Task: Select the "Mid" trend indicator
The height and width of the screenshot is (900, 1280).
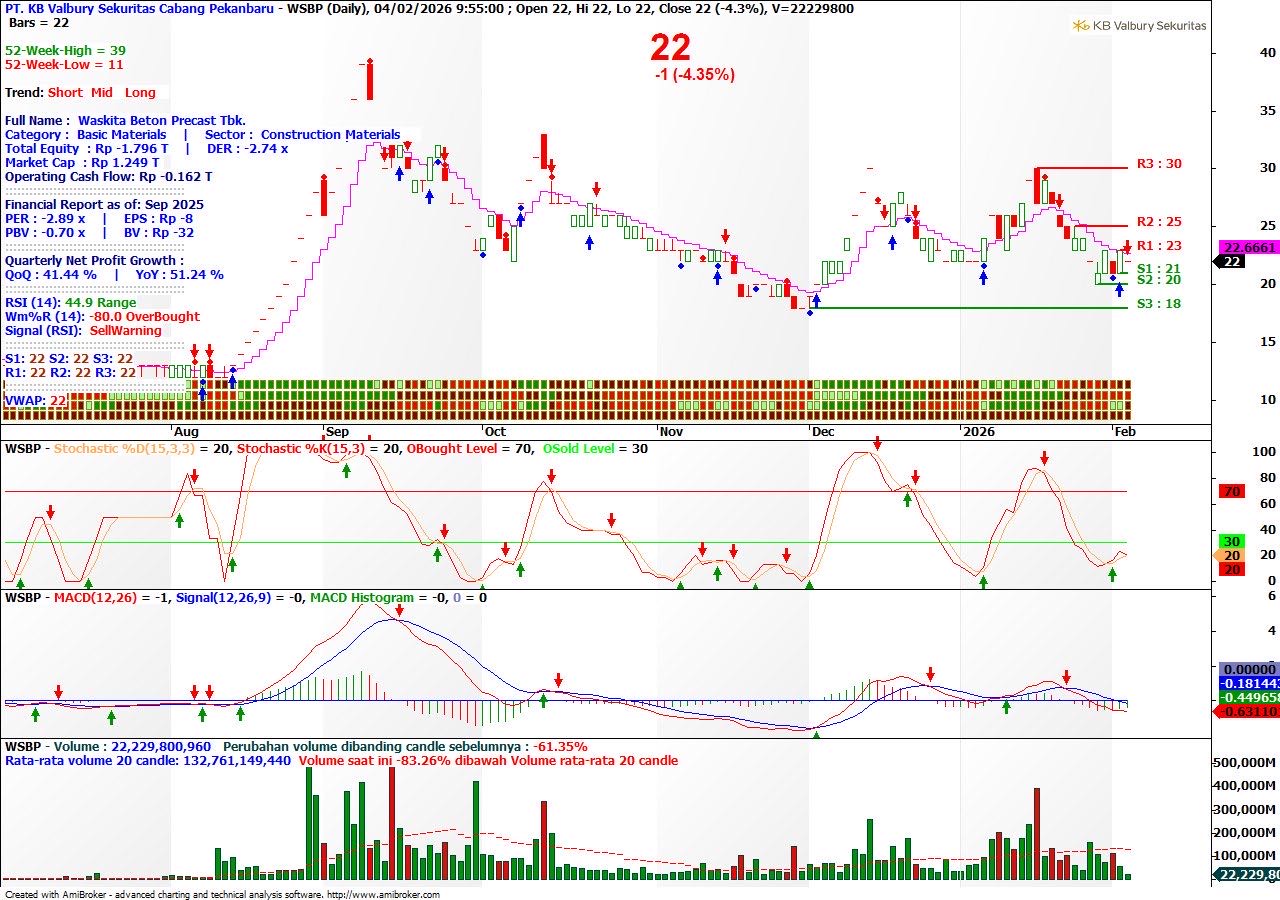Action: (x=102, y=92)
